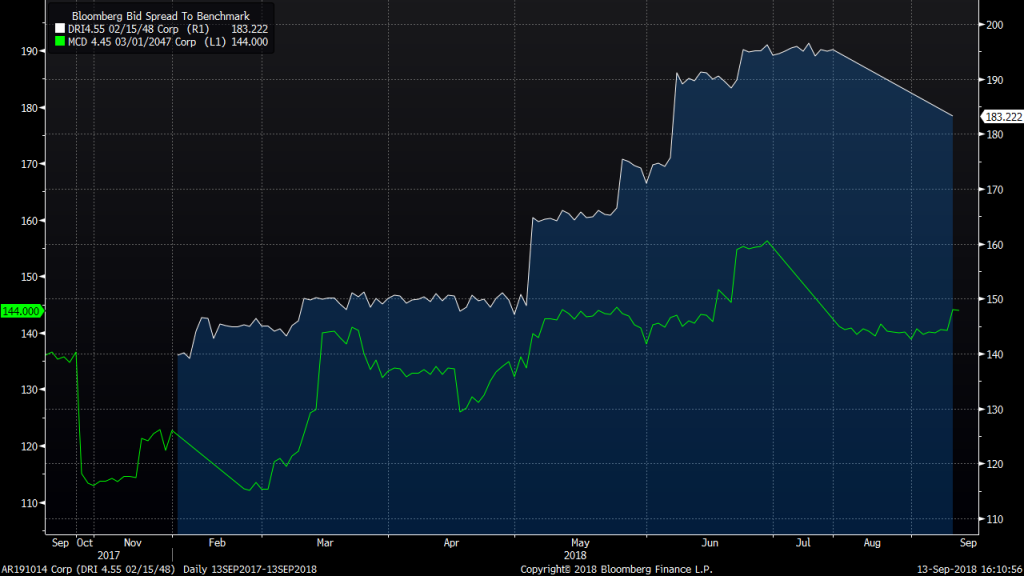The image size is (1024, 576).
Task: Click the Mar label on the date axis
Action: [x=324, y=542]
